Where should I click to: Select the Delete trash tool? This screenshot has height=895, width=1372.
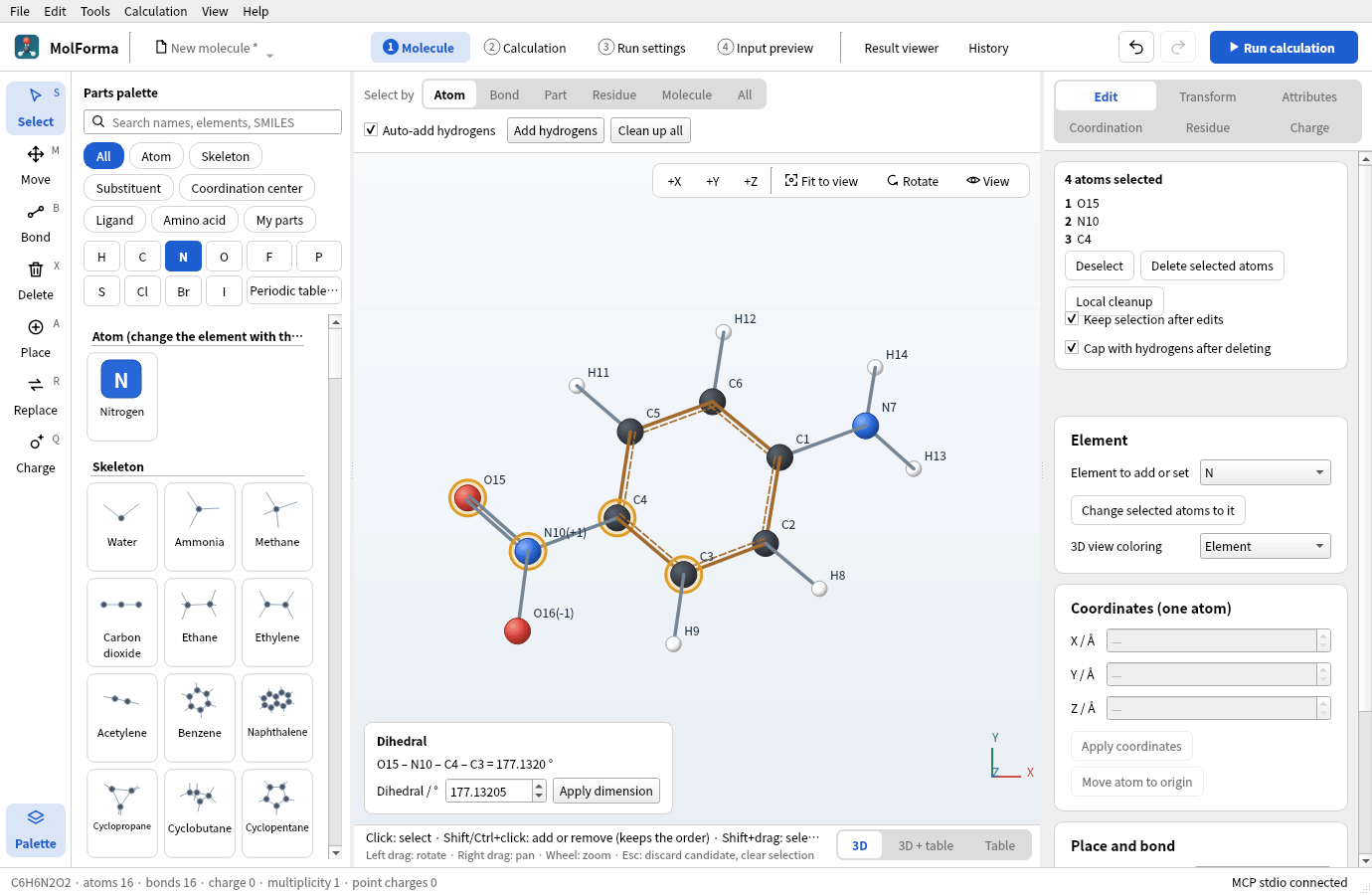point(36,280)
